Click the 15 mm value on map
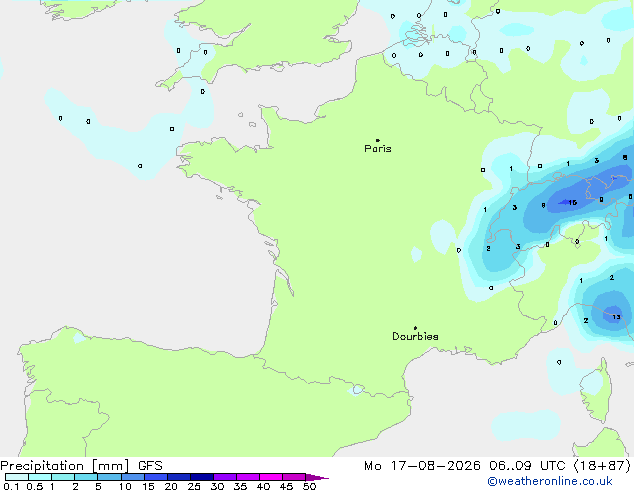The height and width of the screenshot is (490, 634). coord(573,203)
